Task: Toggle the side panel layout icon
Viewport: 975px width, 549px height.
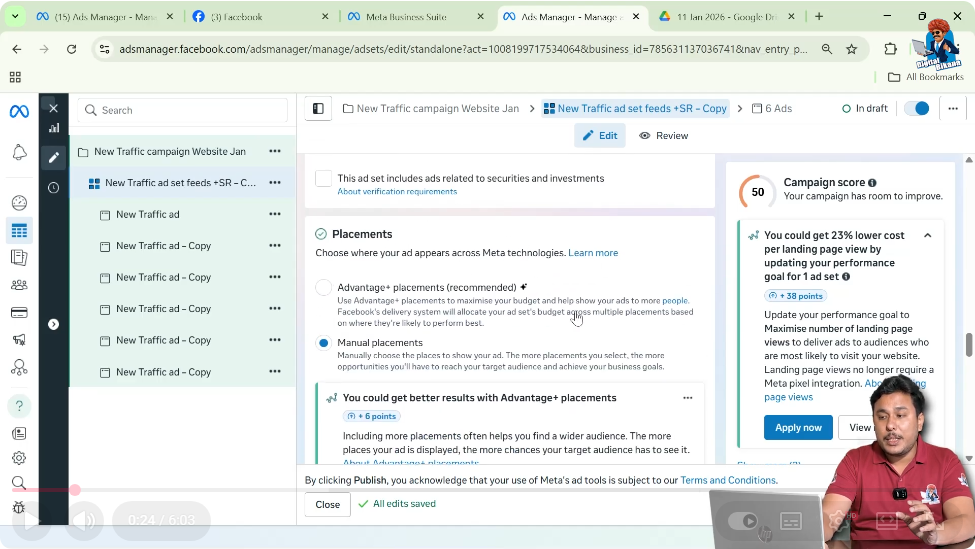Action: coord(318,109)
